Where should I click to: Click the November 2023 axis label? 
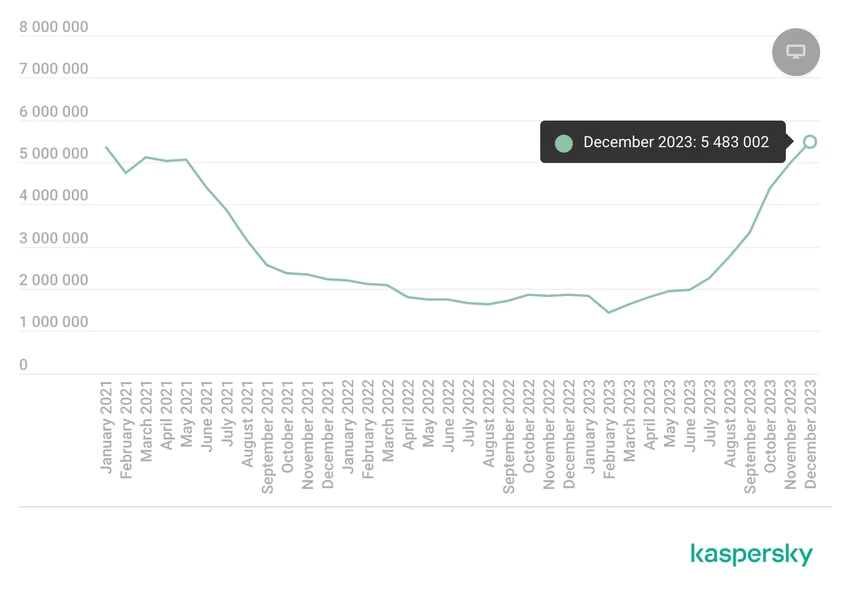coord(790,435)
